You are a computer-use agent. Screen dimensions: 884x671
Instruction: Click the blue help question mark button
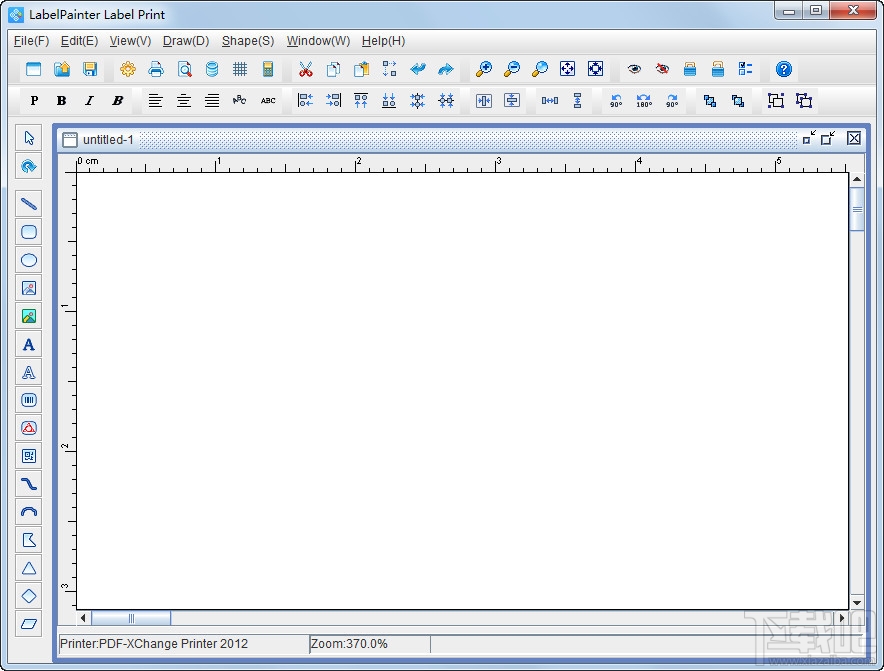pos(784,69)
